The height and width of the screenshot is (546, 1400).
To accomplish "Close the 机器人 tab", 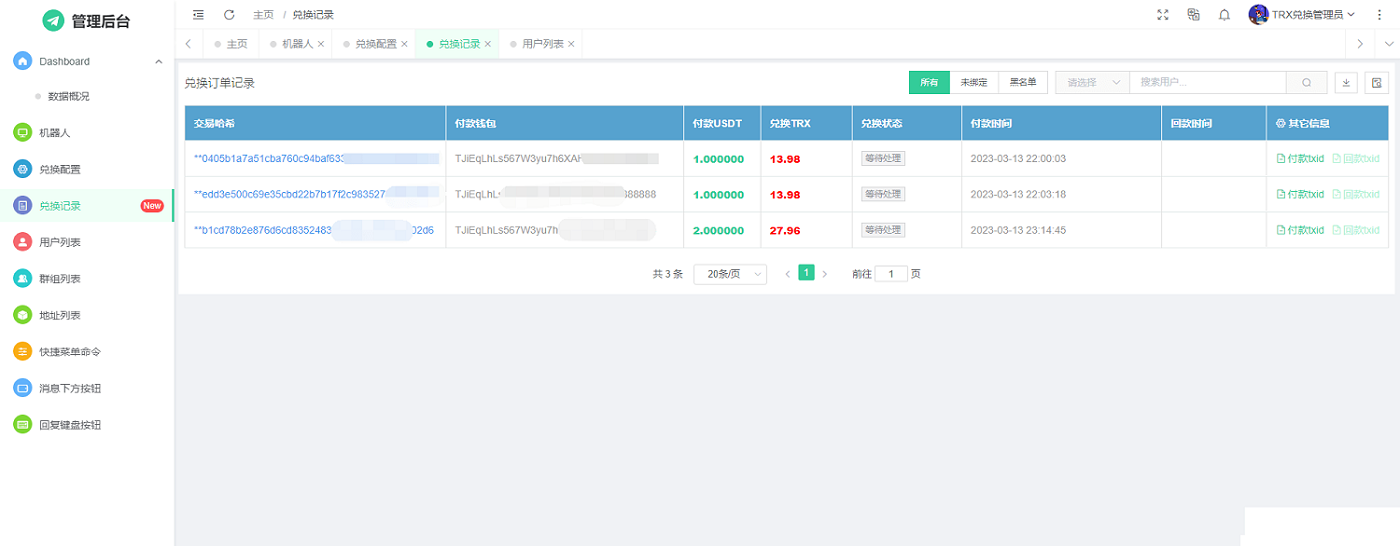I will 321,44.
